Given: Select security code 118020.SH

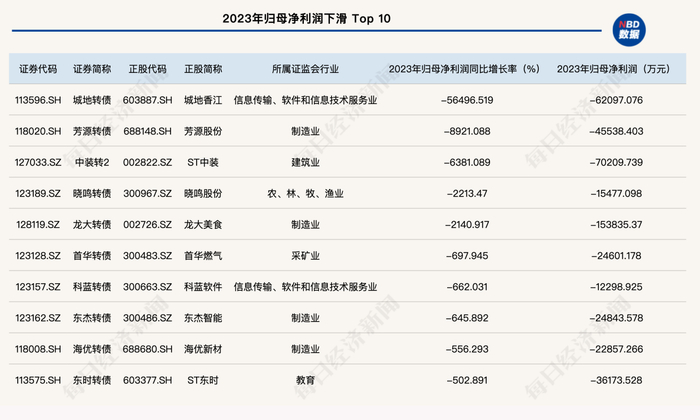Looking at the screenshot, I should [38, 131].
